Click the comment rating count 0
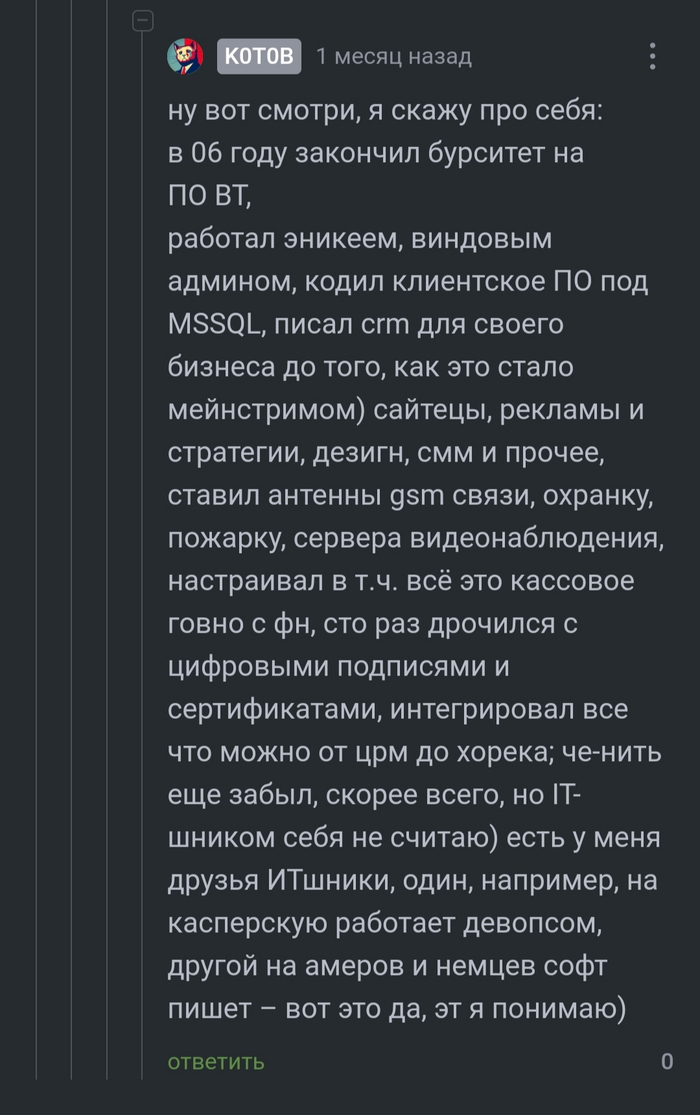Viewport: 700px width, 1115px height. click(x=667, y=1061)
